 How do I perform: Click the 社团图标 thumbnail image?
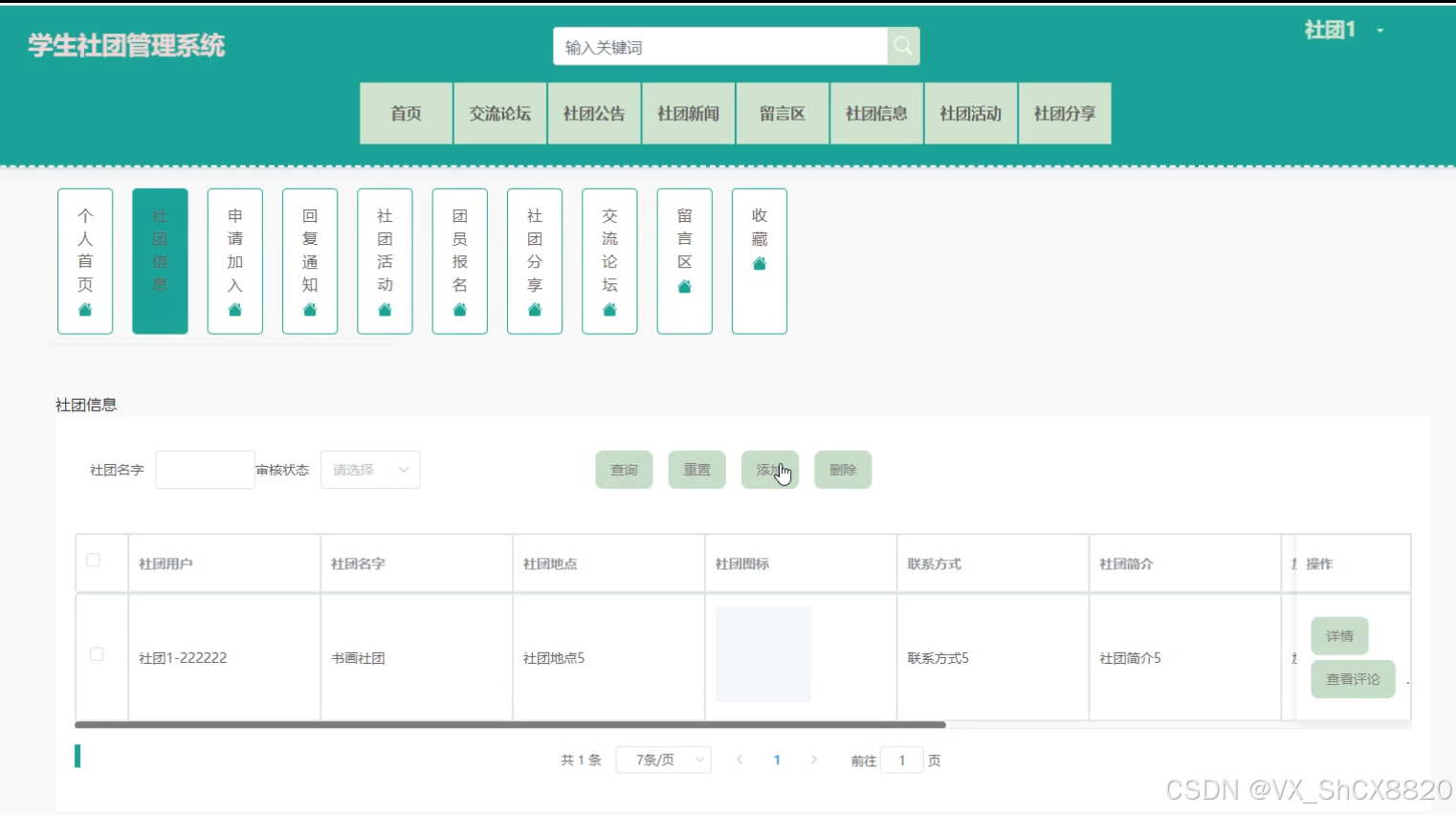[763, 654]
